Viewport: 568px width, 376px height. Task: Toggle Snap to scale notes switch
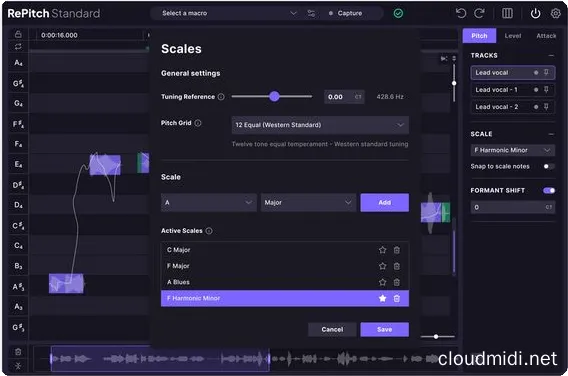(x=548, y=166)
